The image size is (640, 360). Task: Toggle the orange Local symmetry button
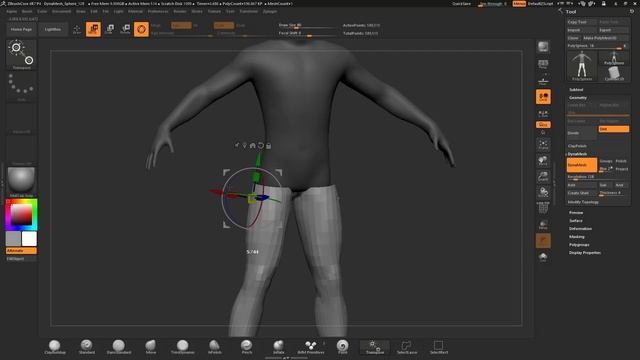[543, 97]
